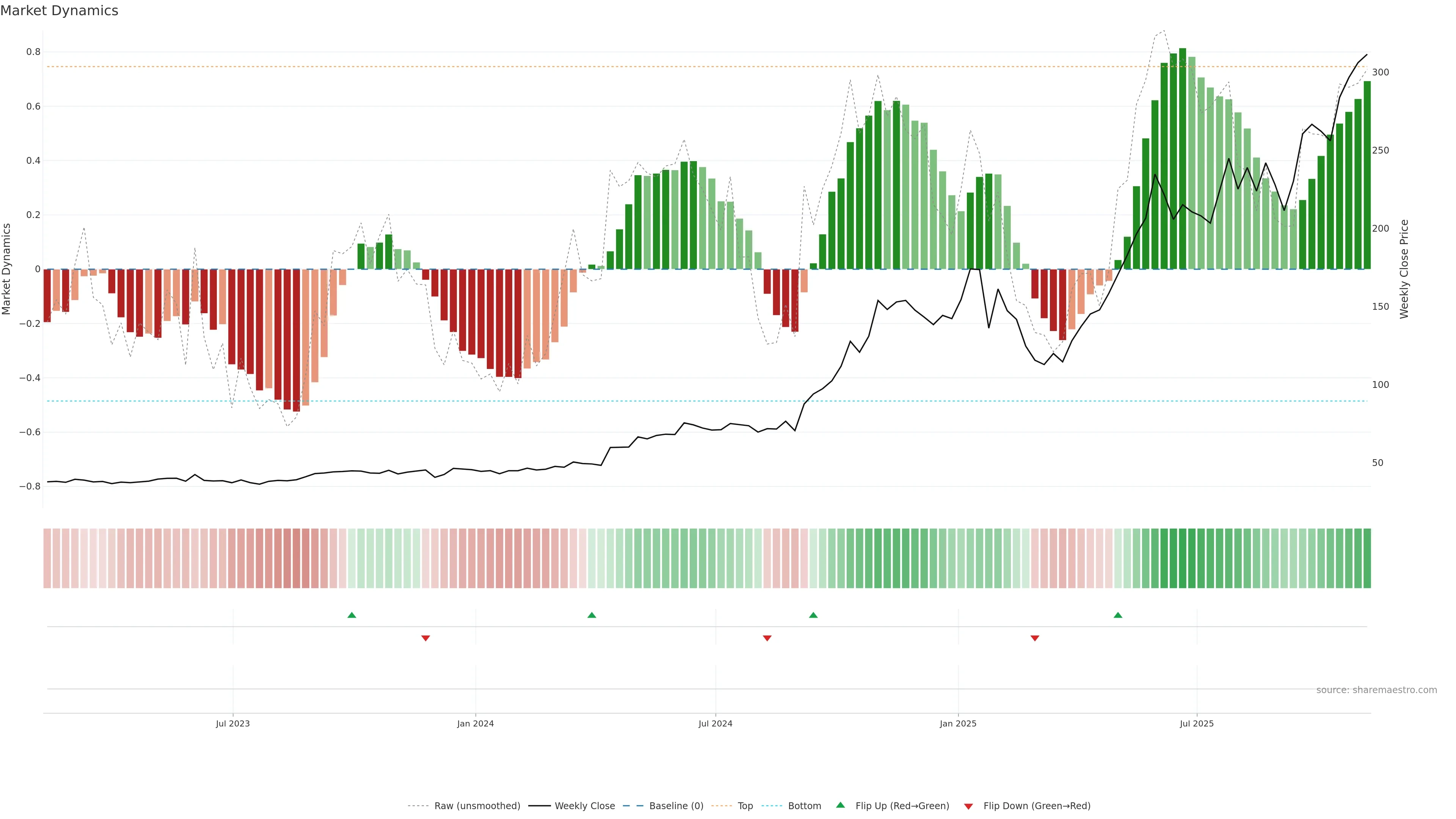Toggle the Weekly Close legend series
This screenshot has height=819, width=1456.
584,806
